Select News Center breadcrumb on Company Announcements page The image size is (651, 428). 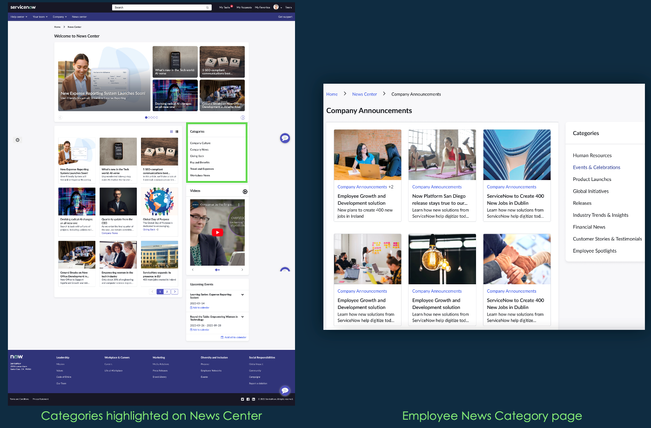pyautogui.click(x=364, y=94)
